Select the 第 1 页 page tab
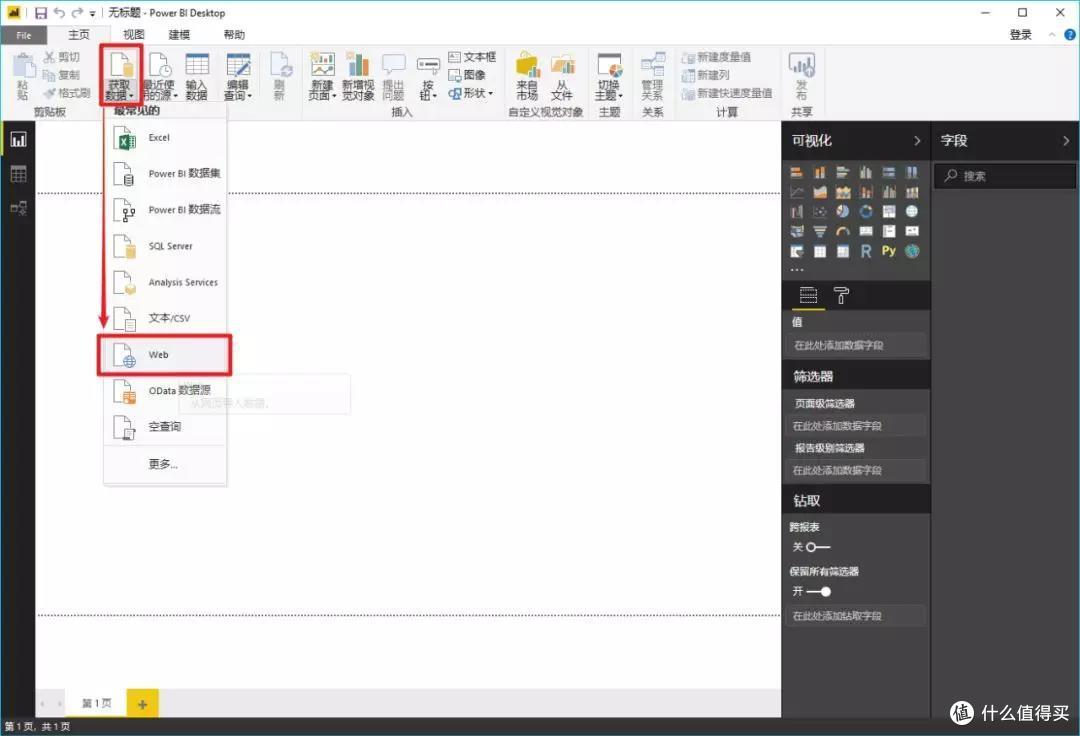Viewport: 1080px width, 736px height. point(96,704)
